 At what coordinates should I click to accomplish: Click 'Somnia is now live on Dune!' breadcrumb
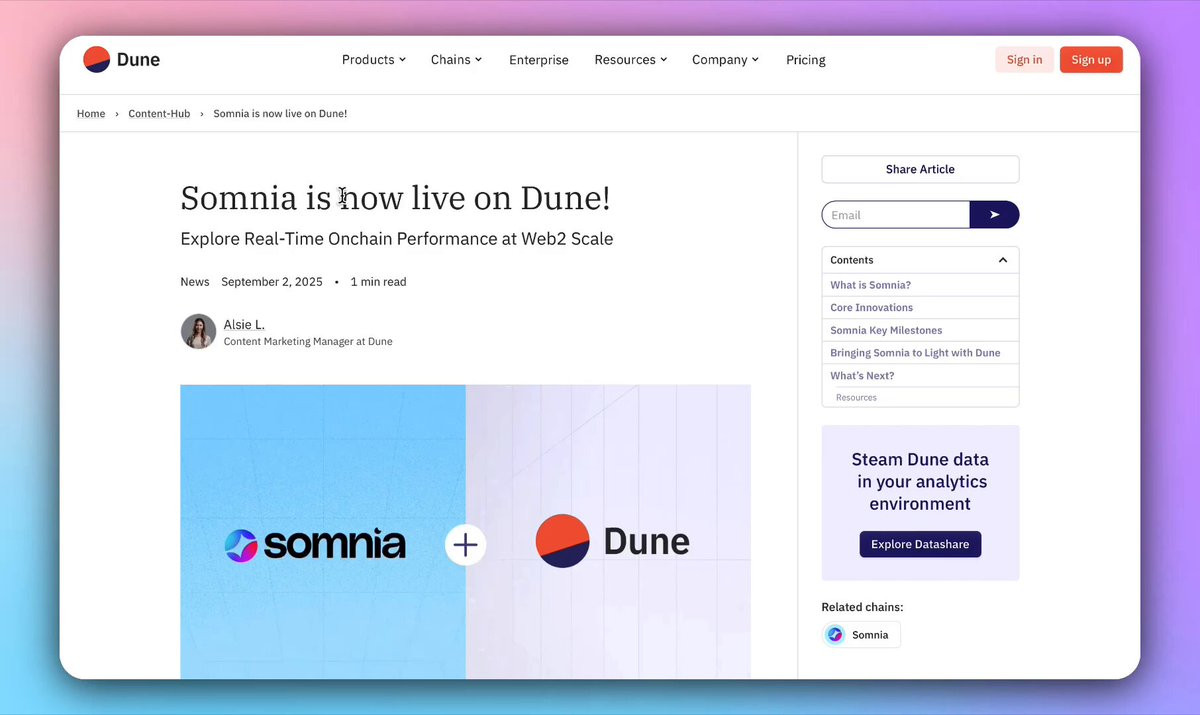tap(281, 114)
